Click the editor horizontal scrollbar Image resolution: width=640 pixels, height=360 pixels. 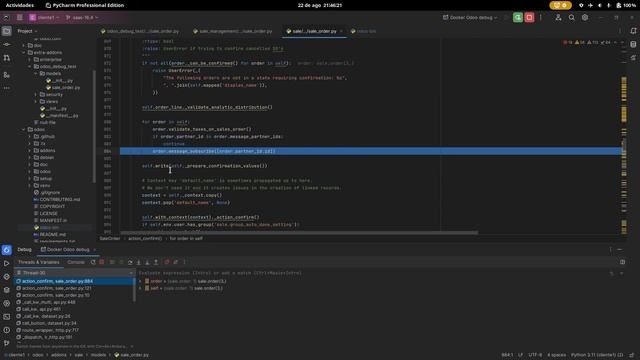tap(299, 233)
